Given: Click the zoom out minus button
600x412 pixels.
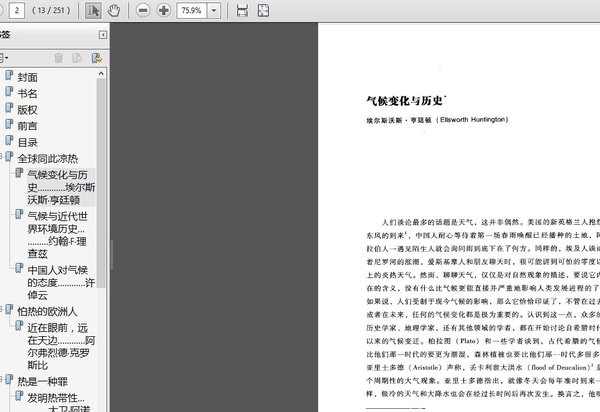Looking at the screenshot, I should [x=143, y=10].
